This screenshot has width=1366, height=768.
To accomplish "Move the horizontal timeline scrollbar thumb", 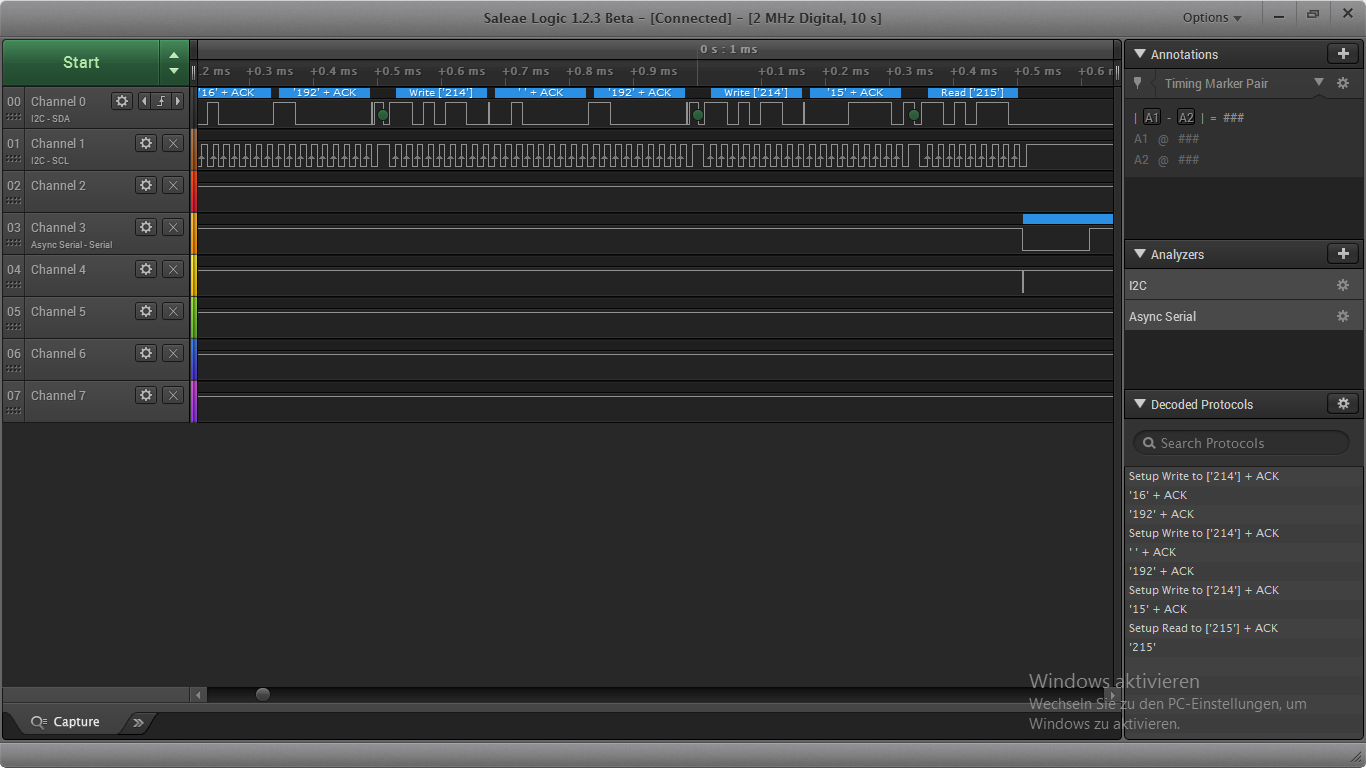I will point(262,694).
